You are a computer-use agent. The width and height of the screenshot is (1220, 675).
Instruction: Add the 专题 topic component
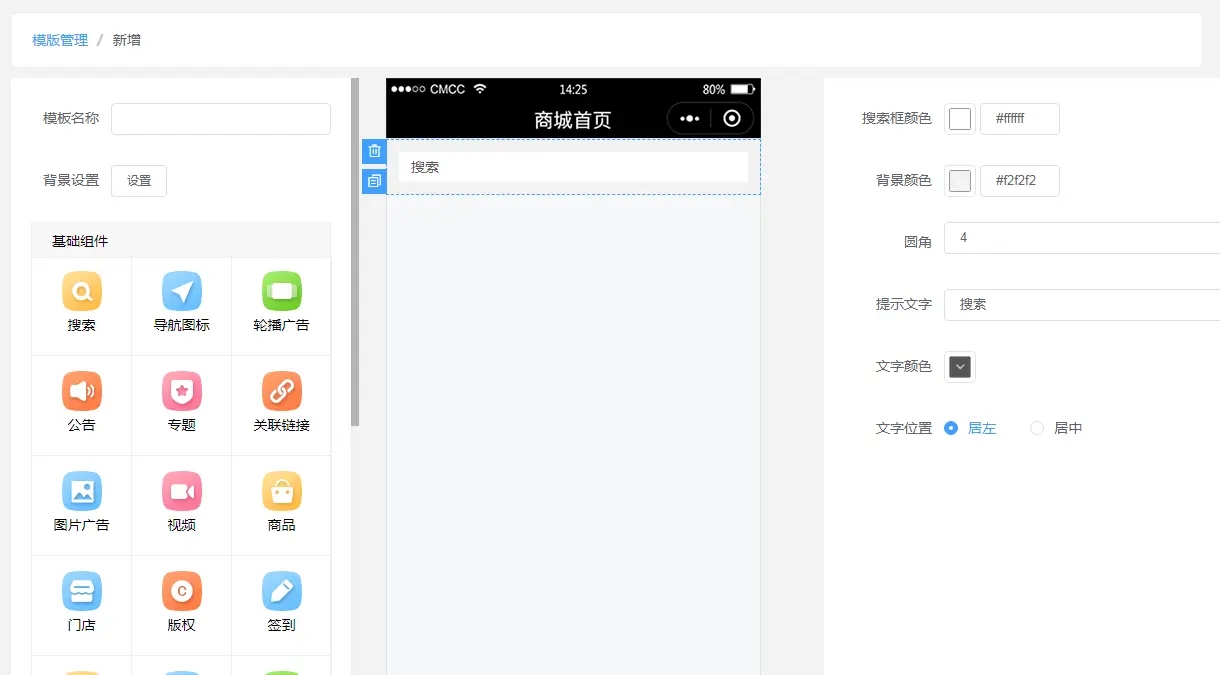click(x=182, y=405)
